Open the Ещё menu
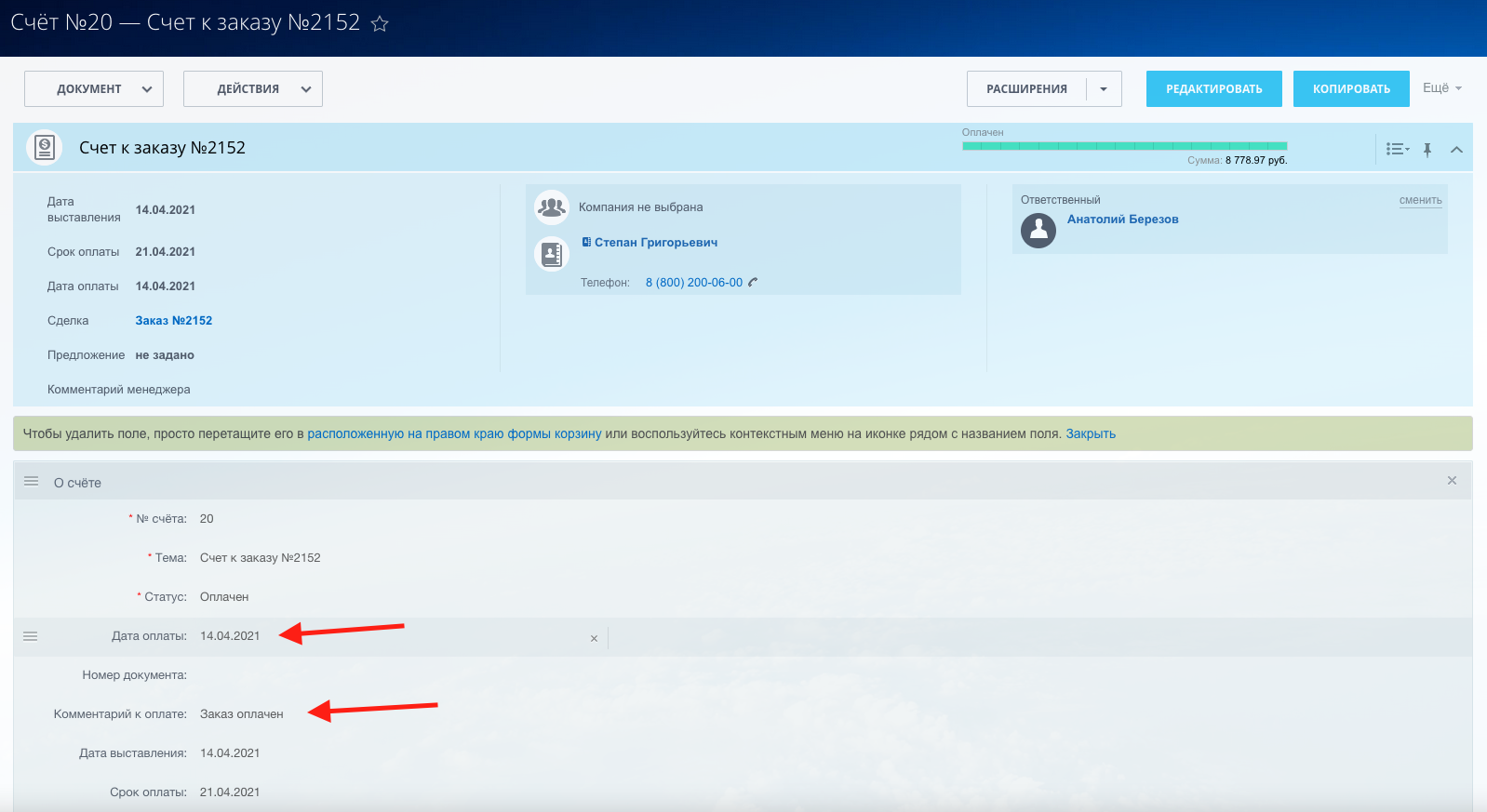The width and height of the screenshot is (1487, 812). pyautogui.click(x=1441, y=87)
